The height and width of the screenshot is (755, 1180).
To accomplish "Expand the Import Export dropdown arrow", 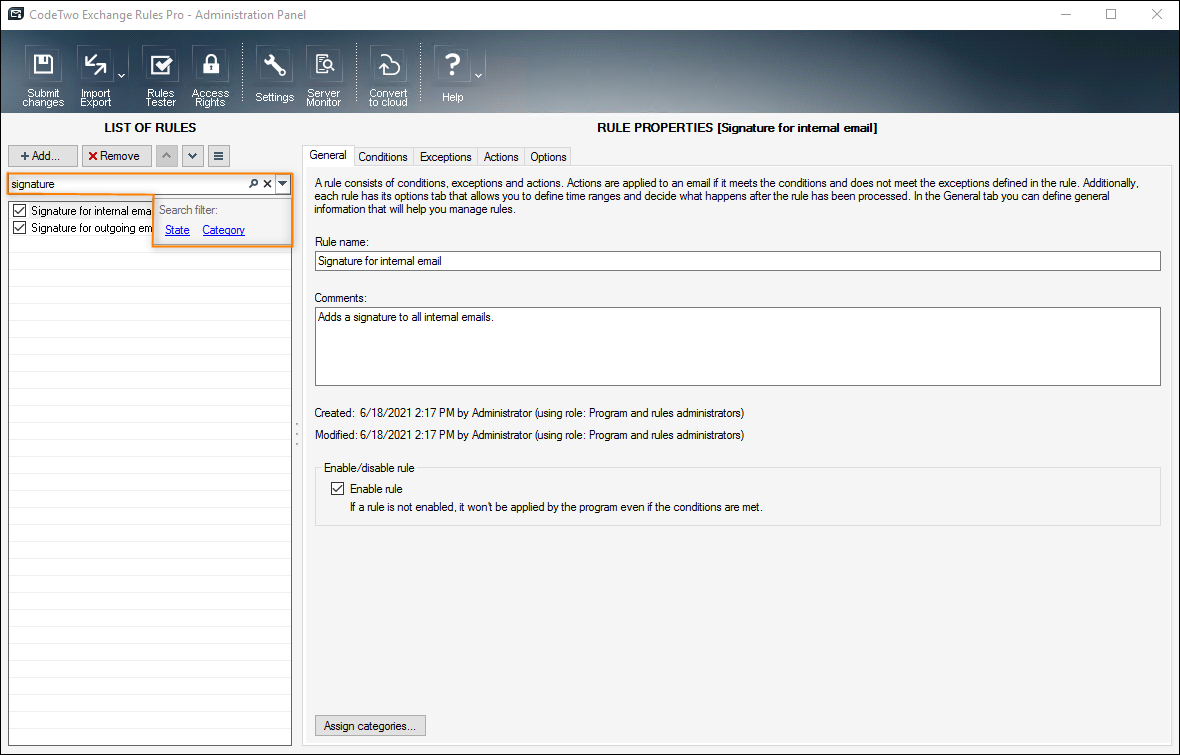I will [121, 76].
